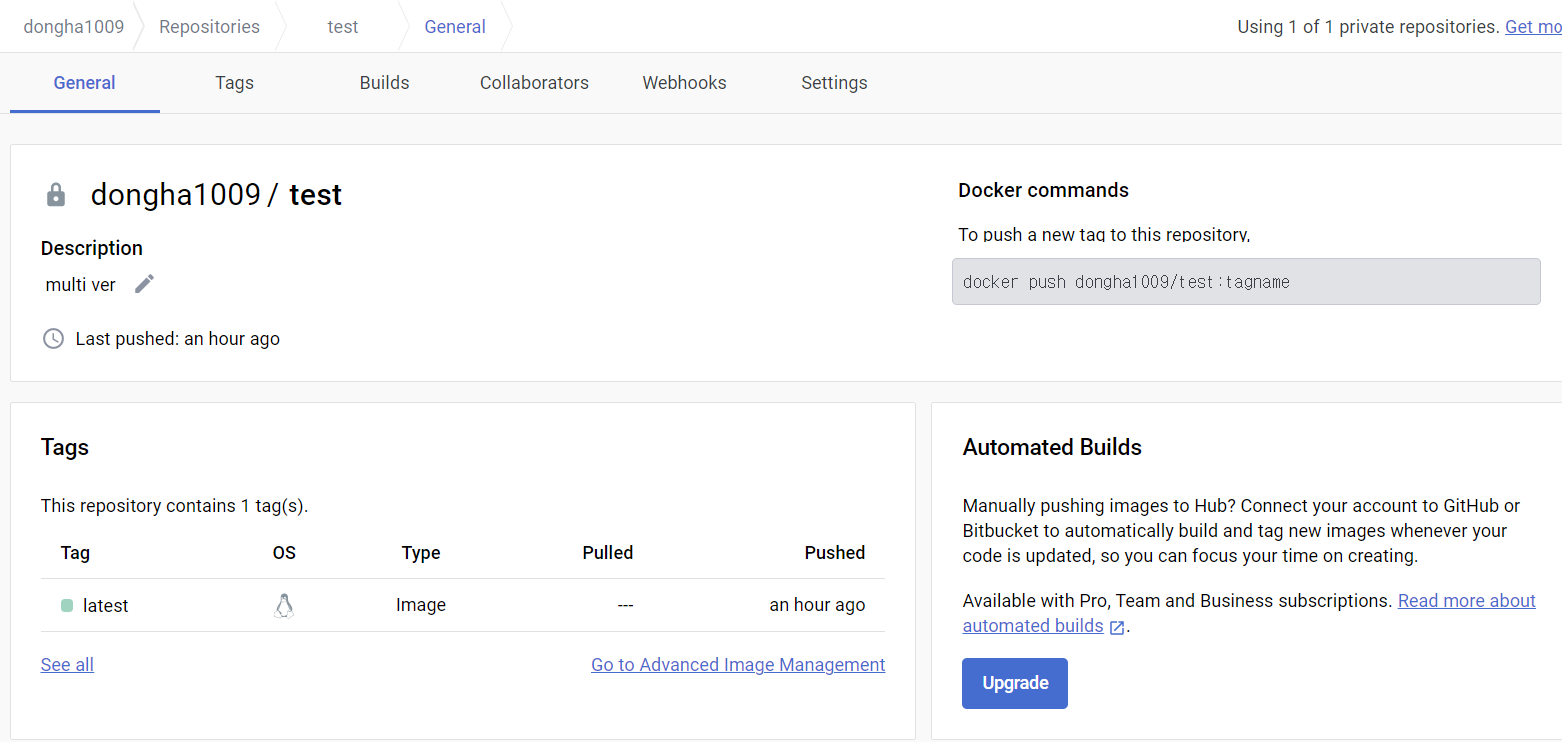Open Read more about automated builds link

(1467, 601)
